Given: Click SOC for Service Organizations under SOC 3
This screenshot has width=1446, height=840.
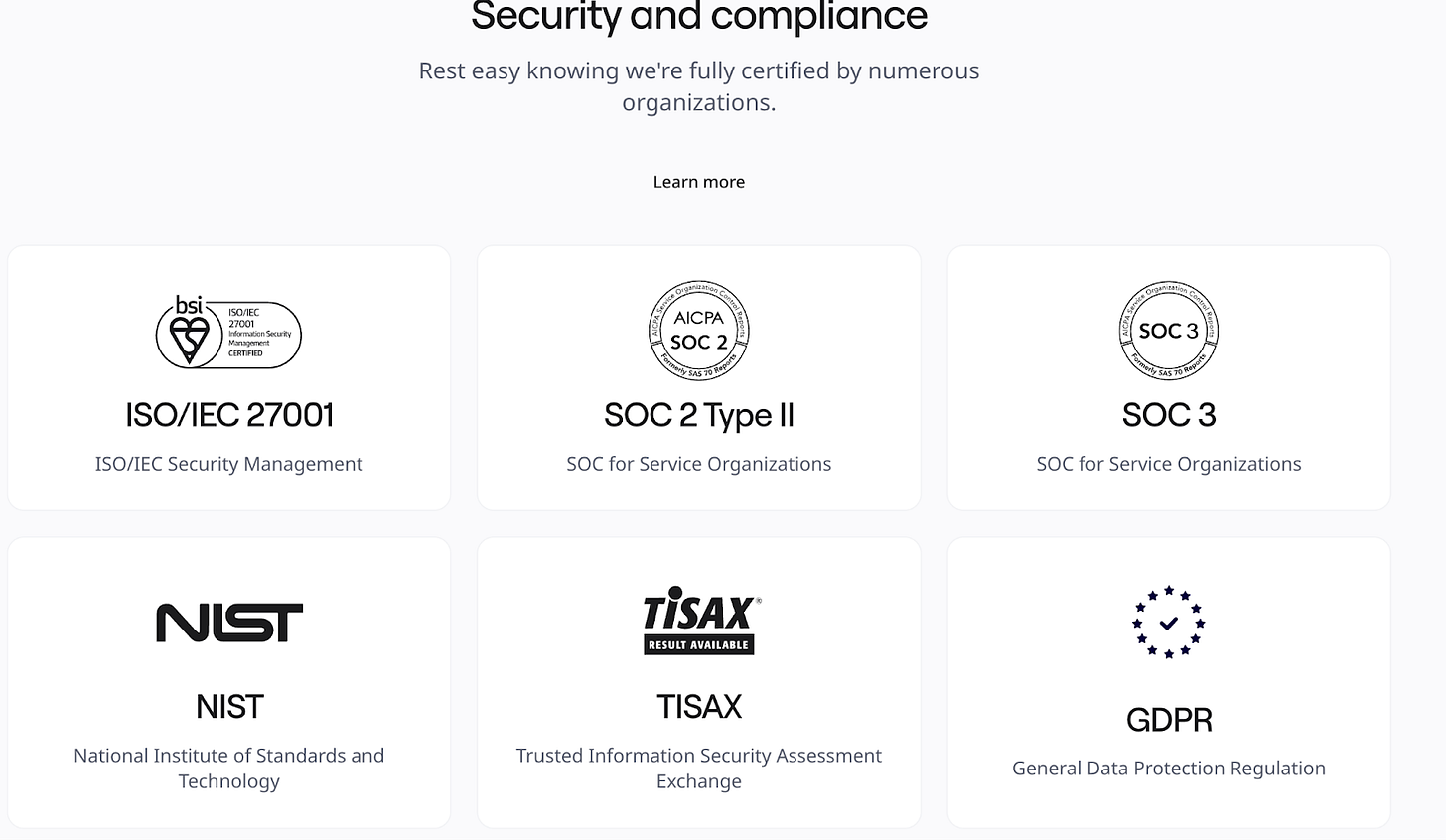Looking at the screenshot, I should click(1169, 464).
